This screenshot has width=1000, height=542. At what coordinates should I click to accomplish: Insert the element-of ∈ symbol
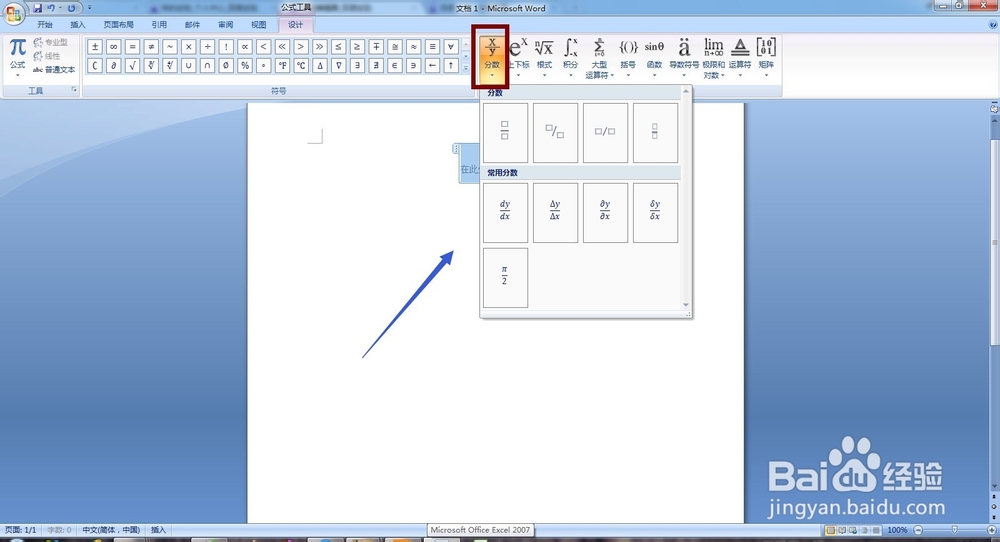(395, 65)
